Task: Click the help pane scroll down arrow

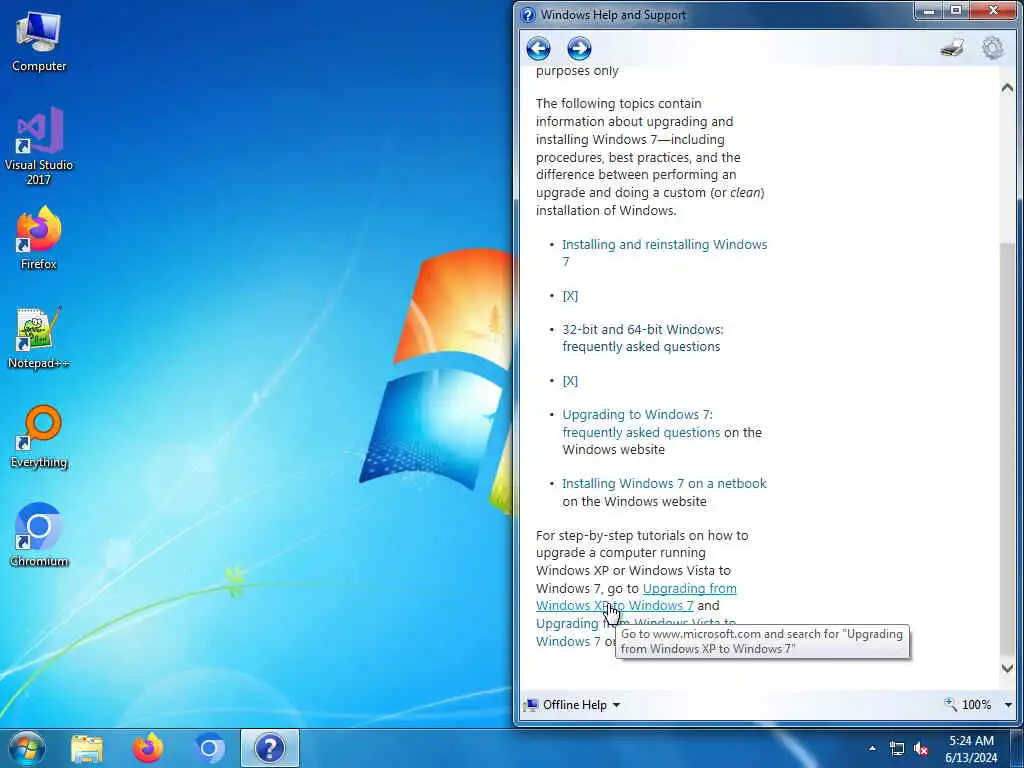Action: [1007, 668]
